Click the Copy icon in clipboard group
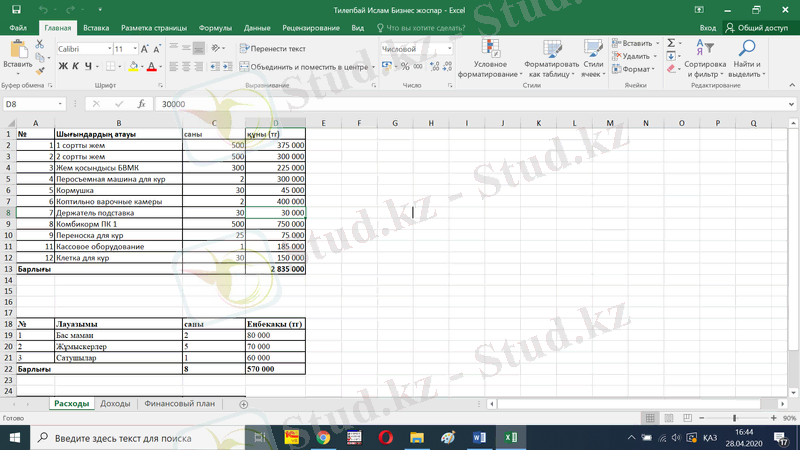 click(x=40, y=57)
